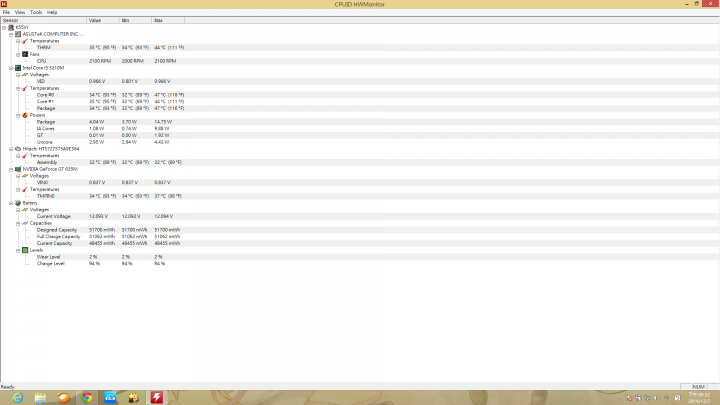Collapse the Intel Core i5 3210M node
Screen dimensions: 720x405
point(11,68)
